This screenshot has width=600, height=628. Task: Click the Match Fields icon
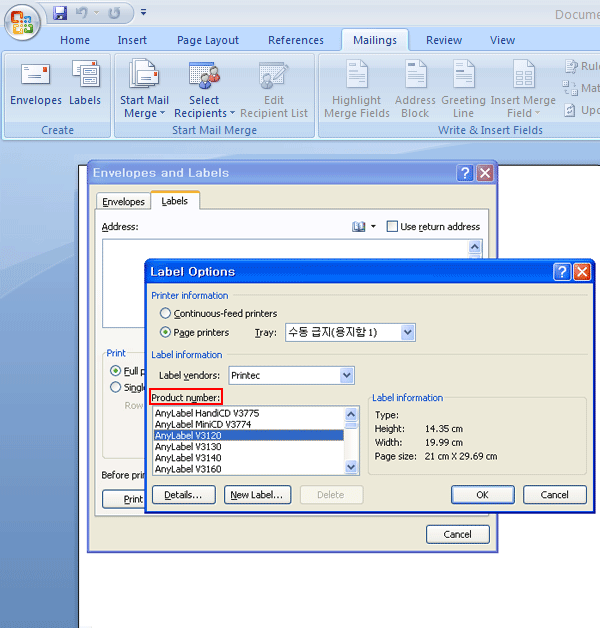[x=570, y=88]
